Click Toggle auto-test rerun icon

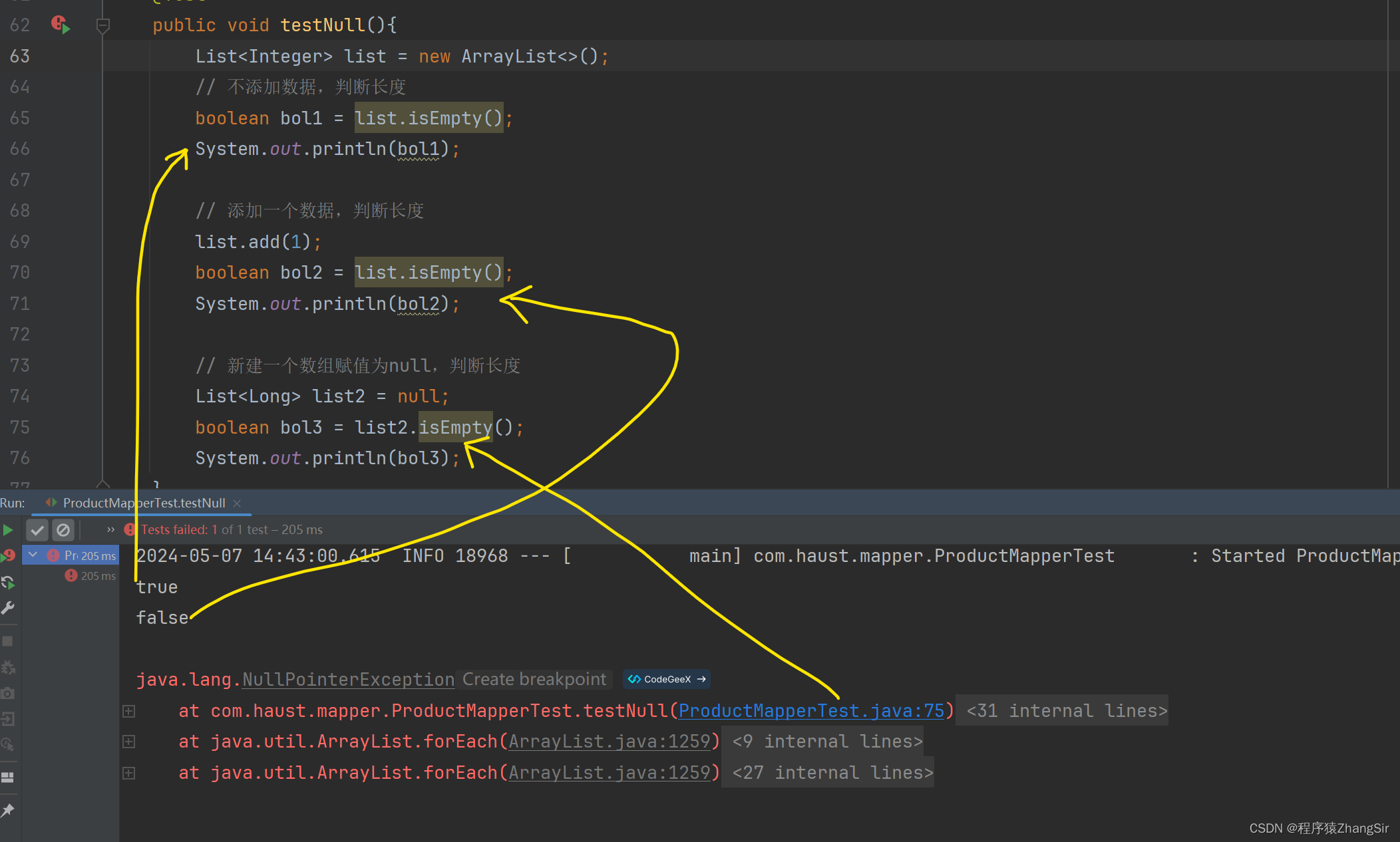pyautogui.click(x=8, y=583)
